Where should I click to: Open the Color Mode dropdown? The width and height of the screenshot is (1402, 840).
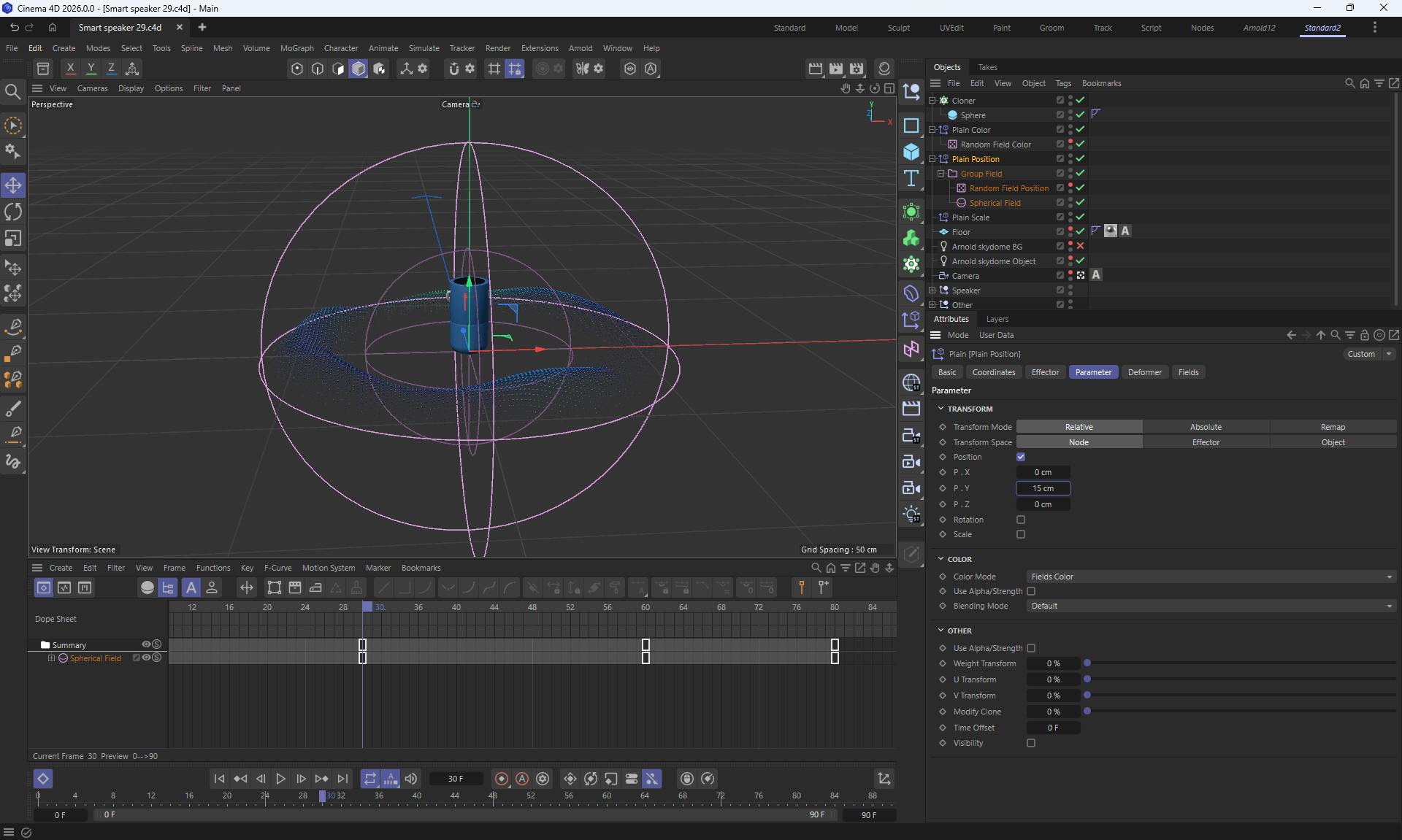[x=1211, y=577]
